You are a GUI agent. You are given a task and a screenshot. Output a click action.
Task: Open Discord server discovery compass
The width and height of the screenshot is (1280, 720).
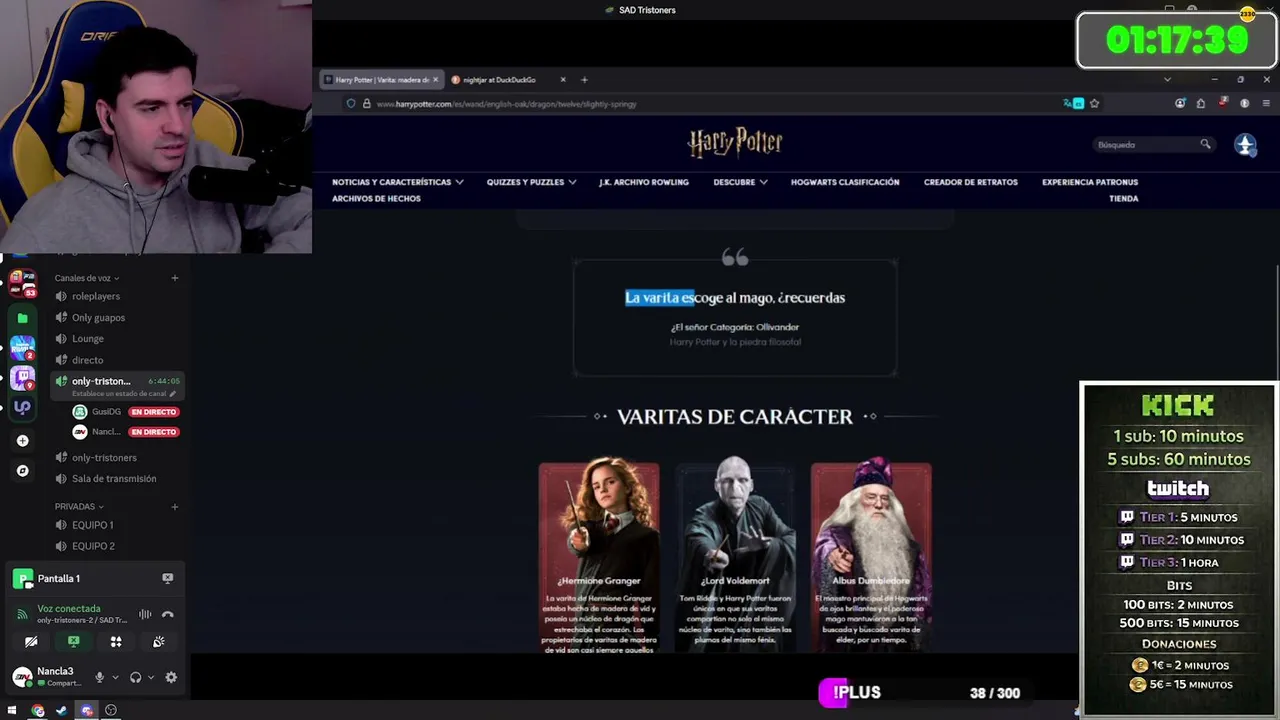coord(22,470)
